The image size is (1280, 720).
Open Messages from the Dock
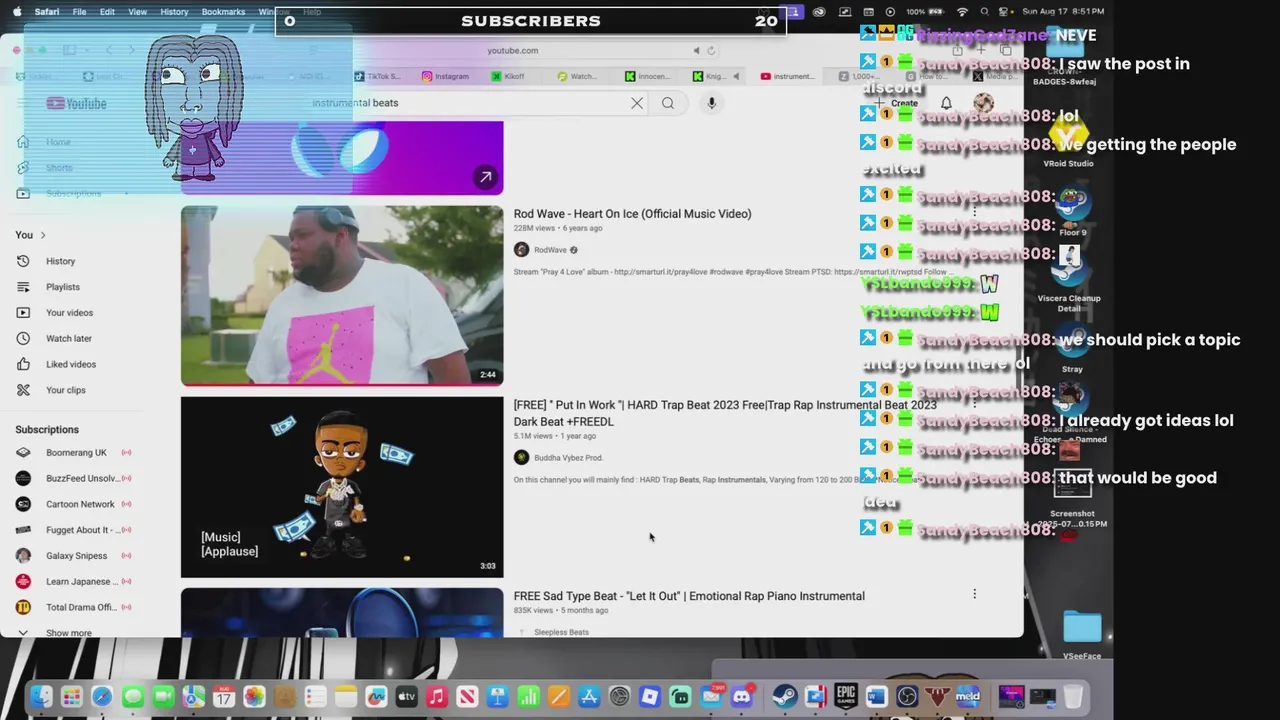coord(132,697)
